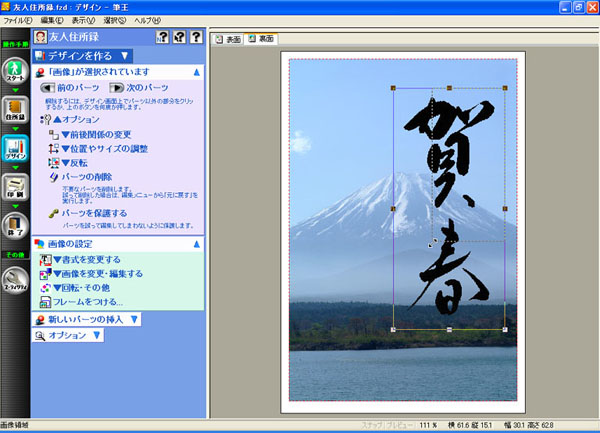Select the デザイン step icon

pos(15,147)
